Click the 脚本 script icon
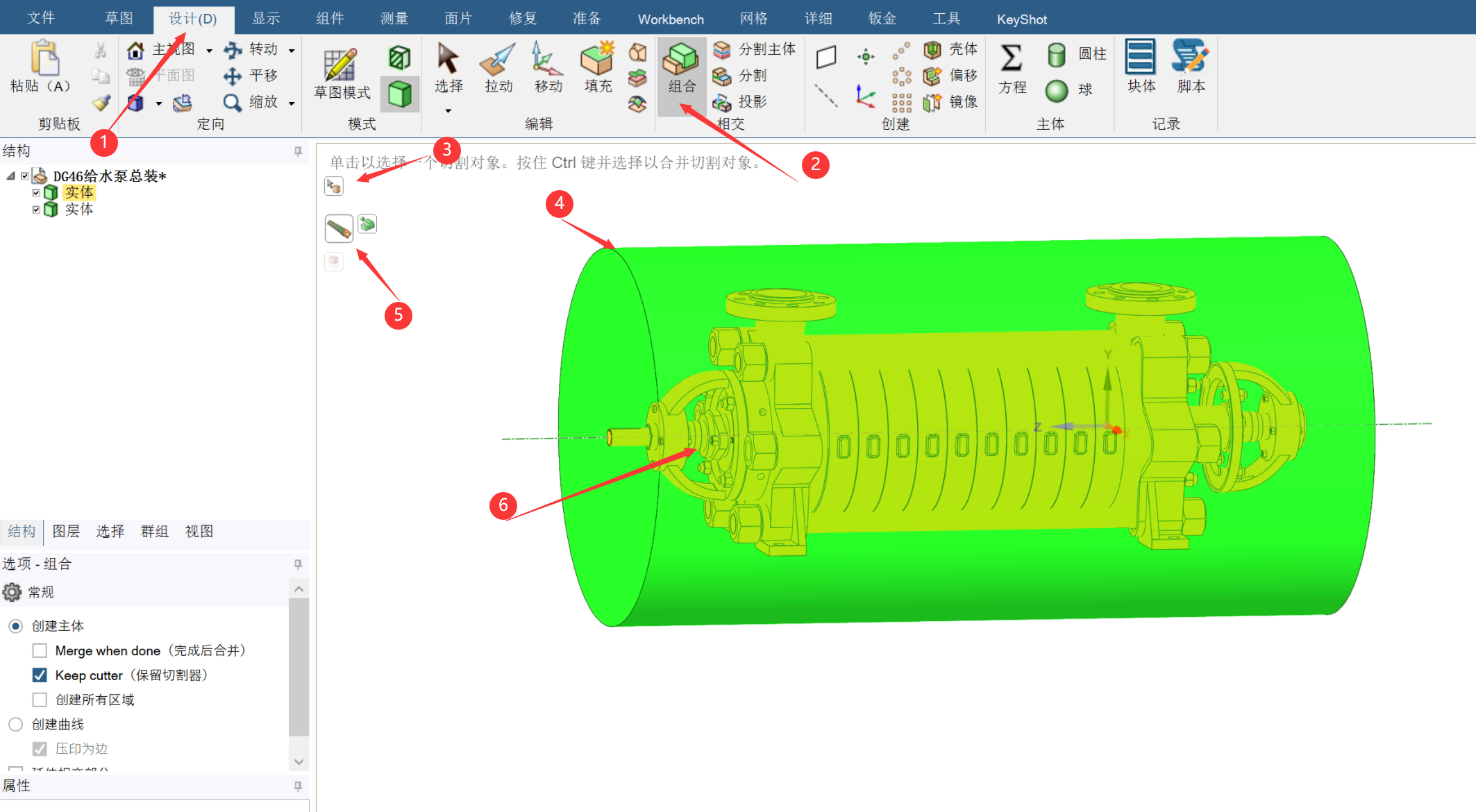Screen dimensions: 1476x812 [1190, 67]
